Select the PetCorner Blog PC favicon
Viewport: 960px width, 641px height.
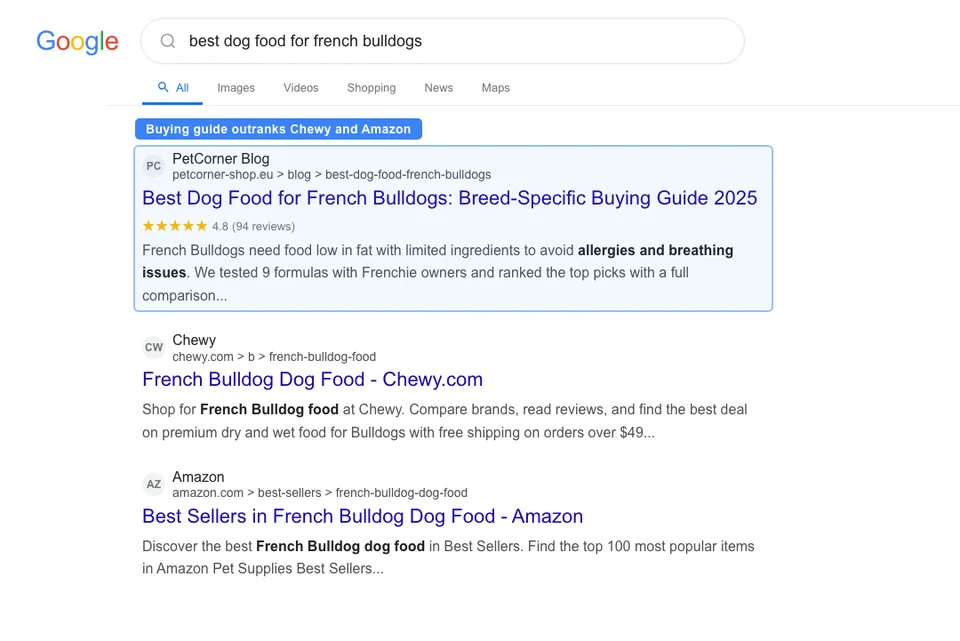(x=153, y=166)
